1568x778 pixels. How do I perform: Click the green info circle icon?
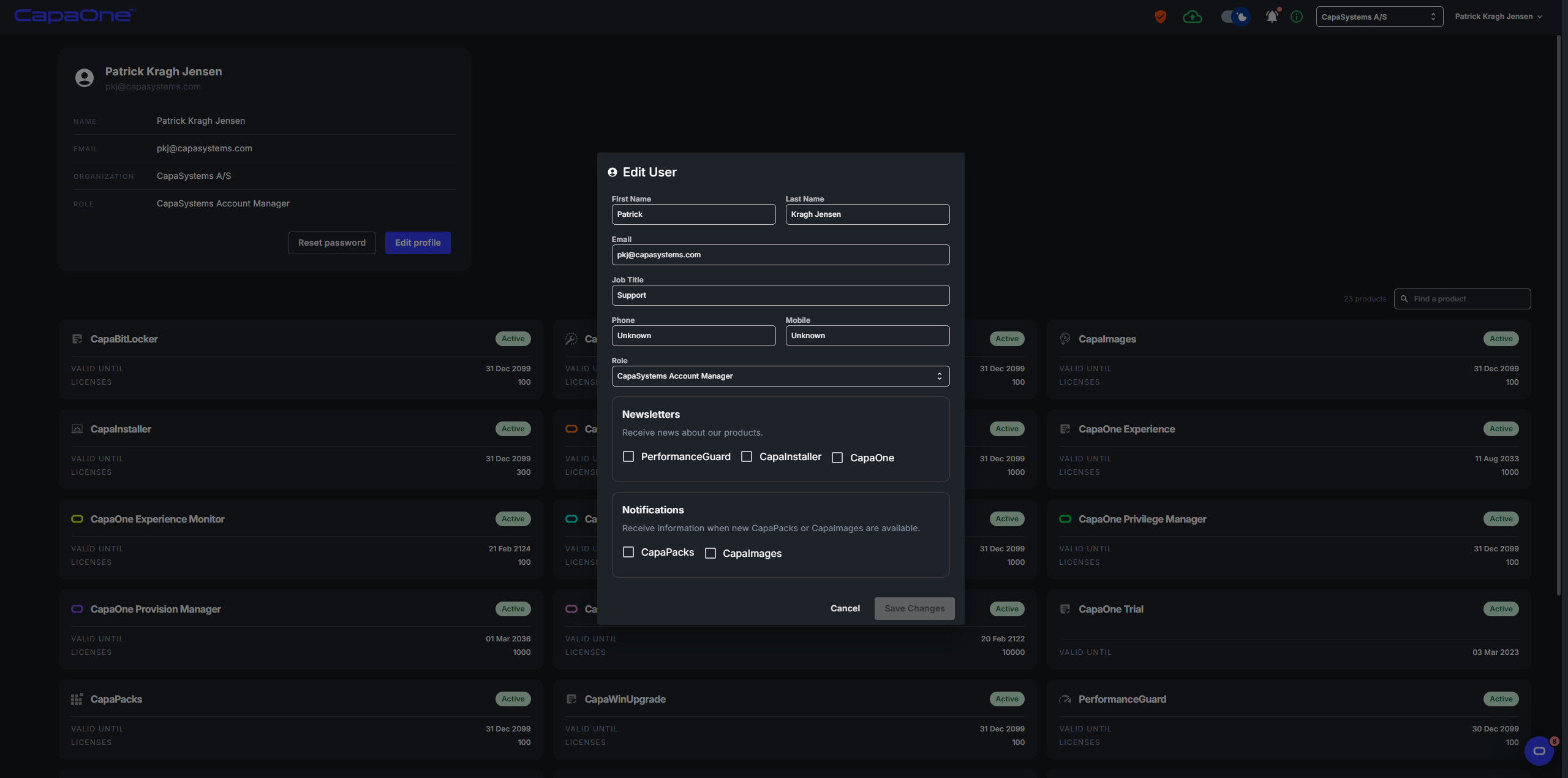click(x=1297, y=17)
